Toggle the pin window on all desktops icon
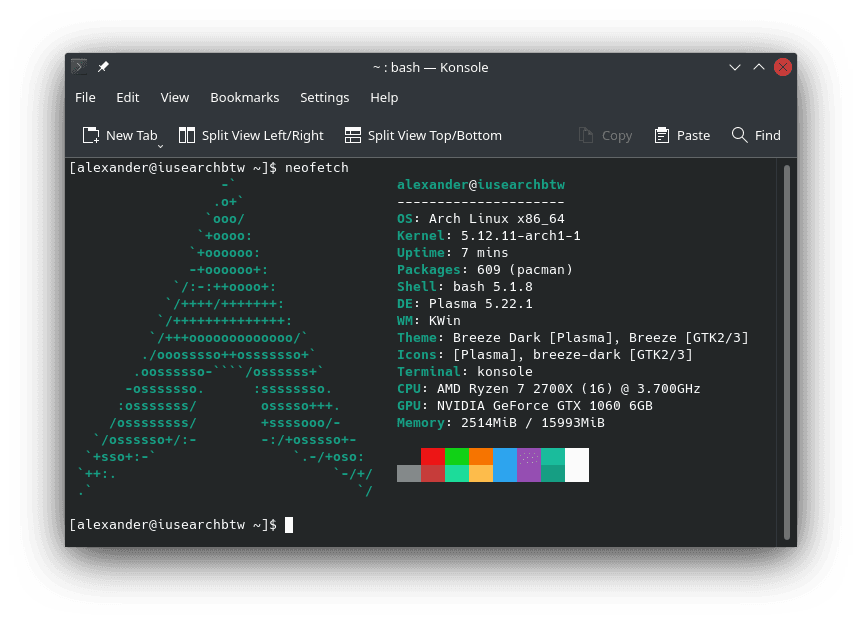The width and height of the screenshot is (862, 624). tap(103, 67)
